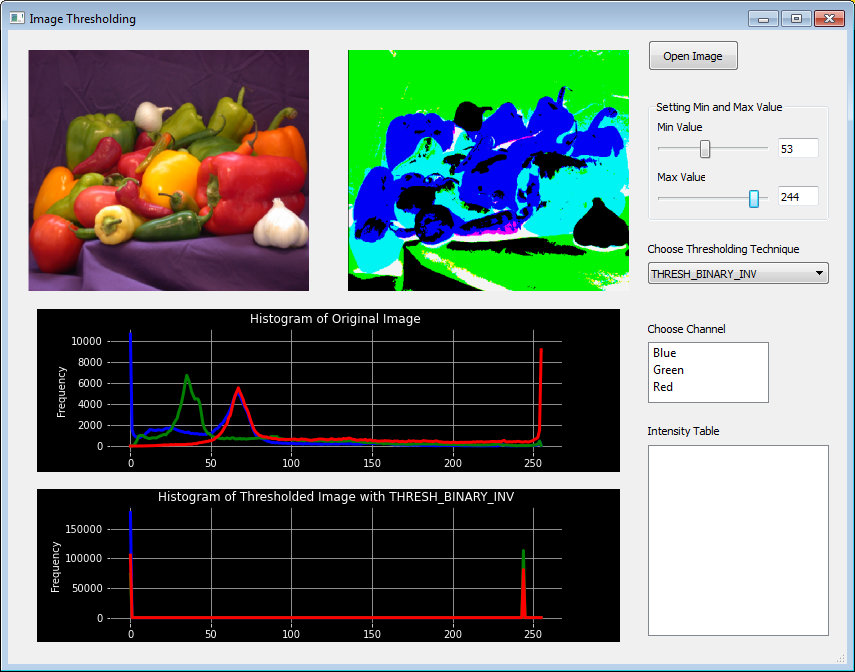Click the Choose Thresholding Technique label
855x672 pixels.
[x=723, y=249]
